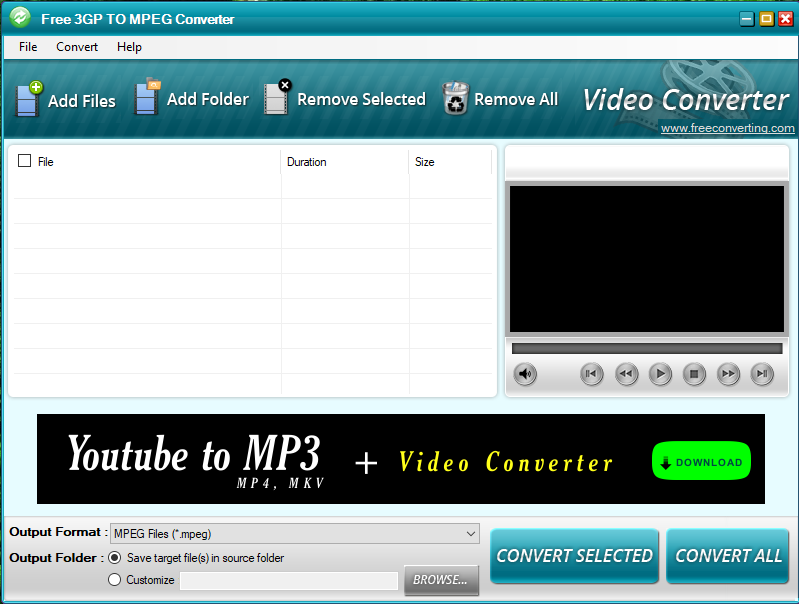Open the Output Format dropdown
The image size is (799, 604).
click(x=295, y=534)
